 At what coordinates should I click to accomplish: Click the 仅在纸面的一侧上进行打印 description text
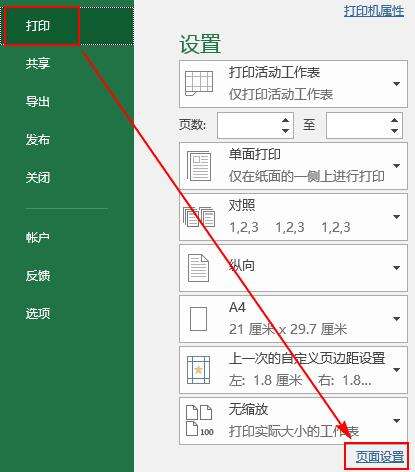pos(306,176)
